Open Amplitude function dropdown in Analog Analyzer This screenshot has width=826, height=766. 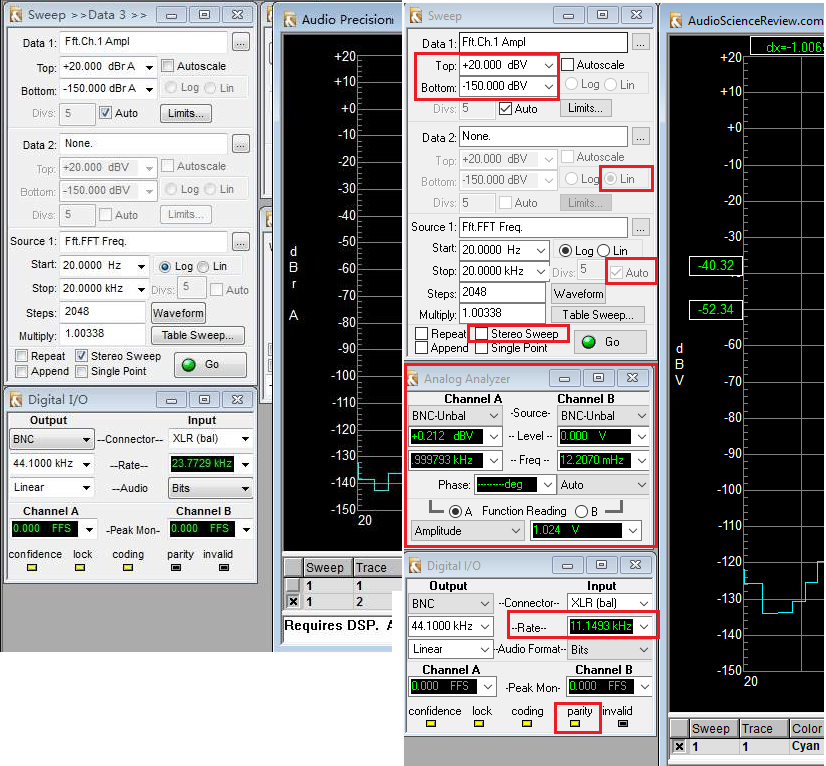click(x=516, y=531)
